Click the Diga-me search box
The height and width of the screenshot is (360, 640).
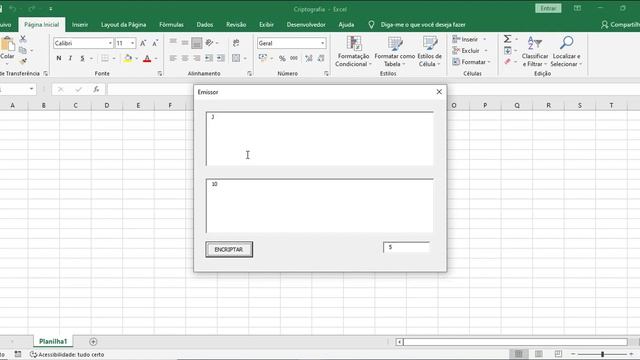pyautogui.click(x=423, y=24)
